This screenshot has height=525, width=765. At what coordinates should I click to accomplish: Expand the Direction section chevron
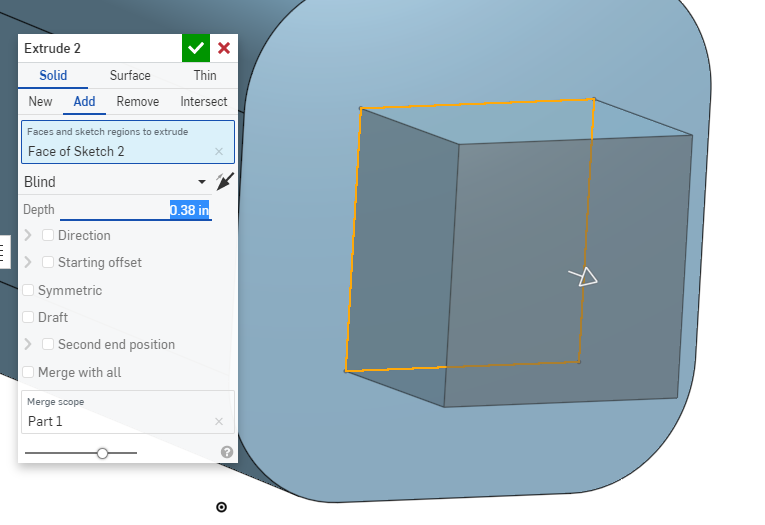click(28, 236)
